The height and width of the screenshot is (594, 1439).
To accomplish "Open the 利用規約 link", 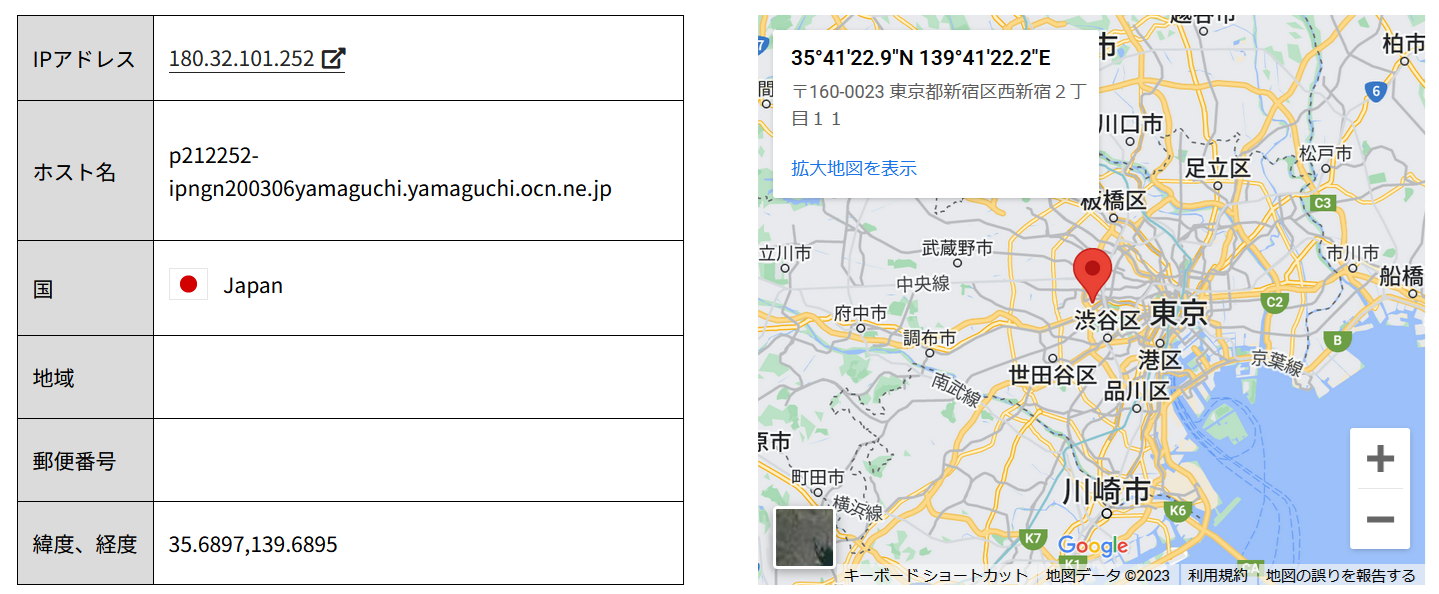I will tap(1217, 576).
